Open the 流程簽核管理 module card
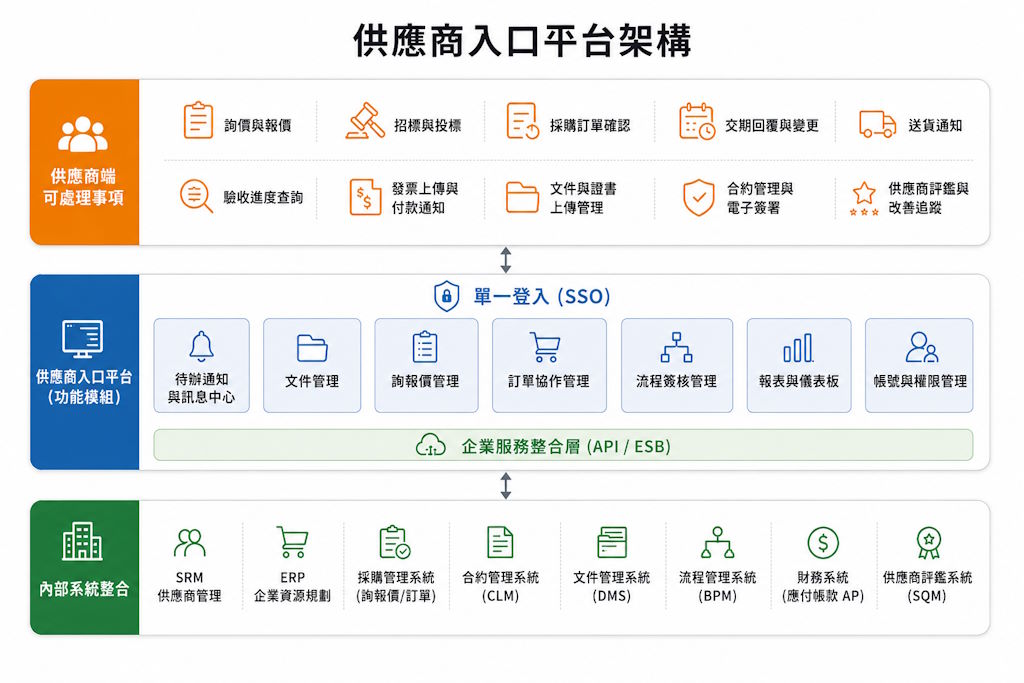This screenshot has height=683, width=1024. [677, 366]
